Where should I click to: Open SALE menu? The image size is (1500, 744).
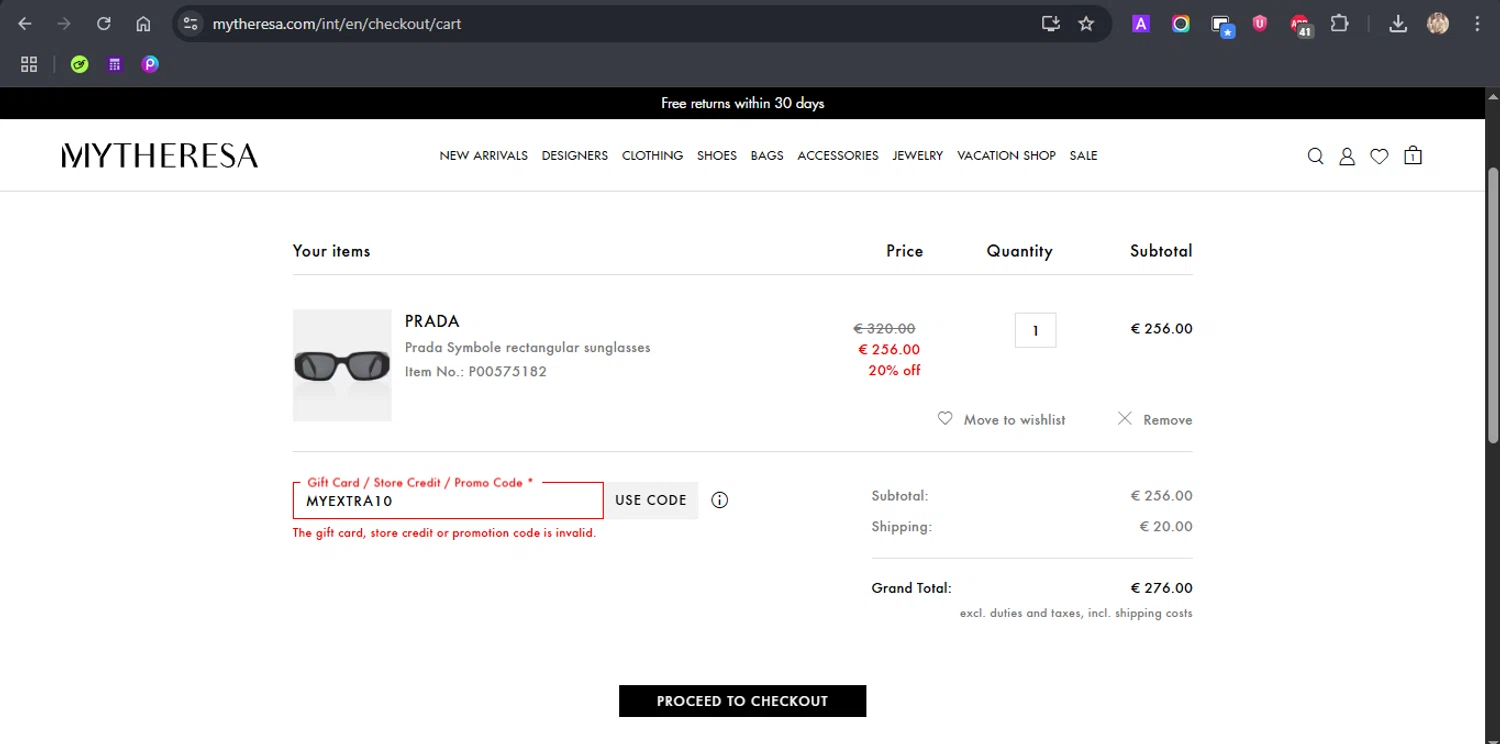click(x=1083, y=156)
